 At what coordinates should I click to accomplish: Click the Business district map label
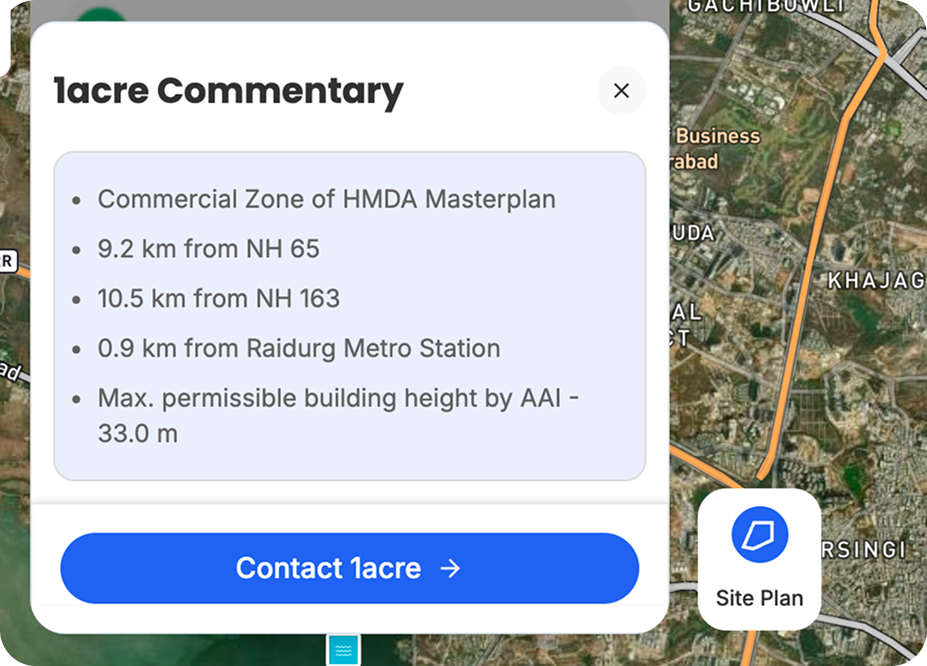coord(718,136)
